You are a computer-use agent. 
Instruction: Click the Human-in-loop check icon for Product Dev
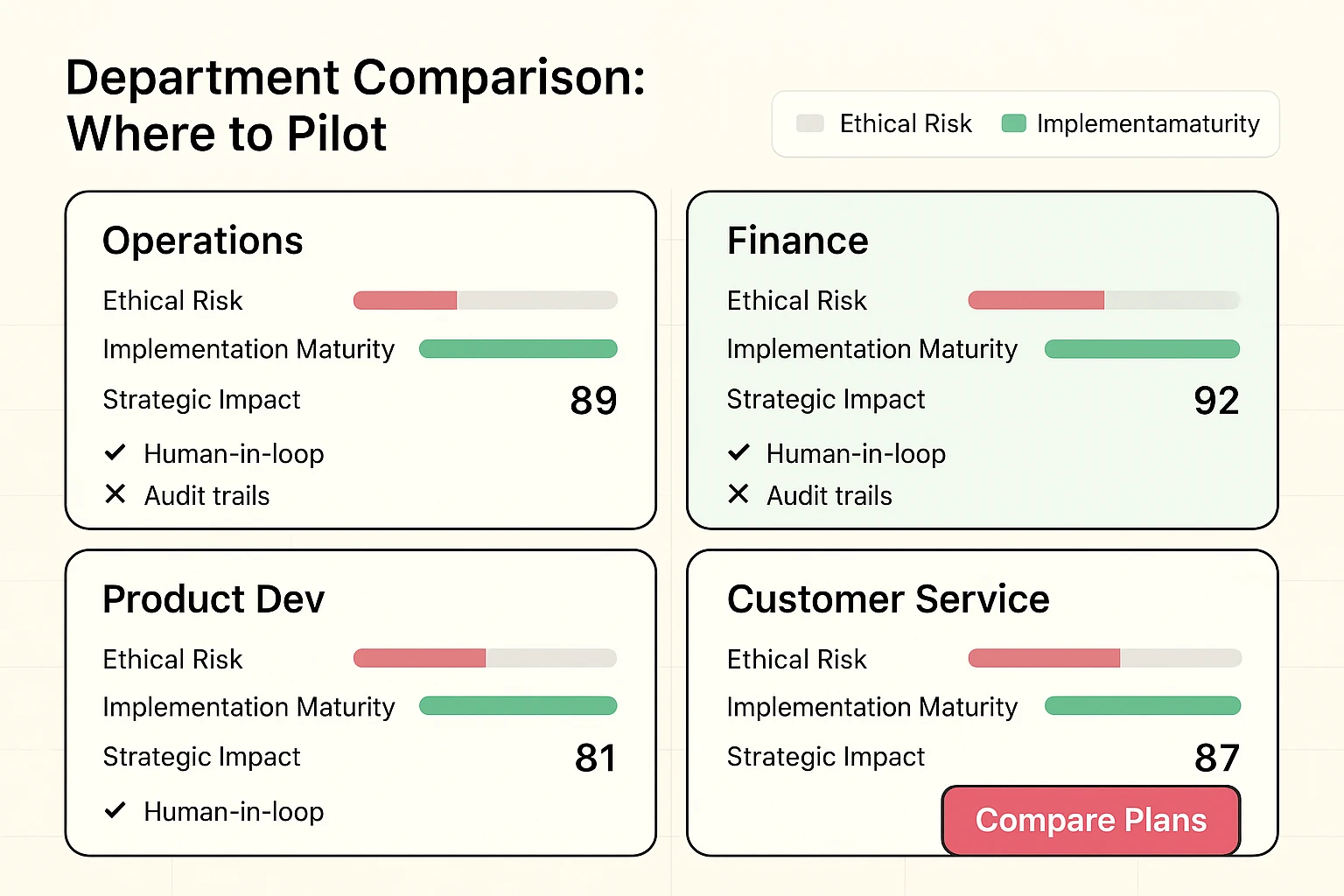[x=115, y=811]
